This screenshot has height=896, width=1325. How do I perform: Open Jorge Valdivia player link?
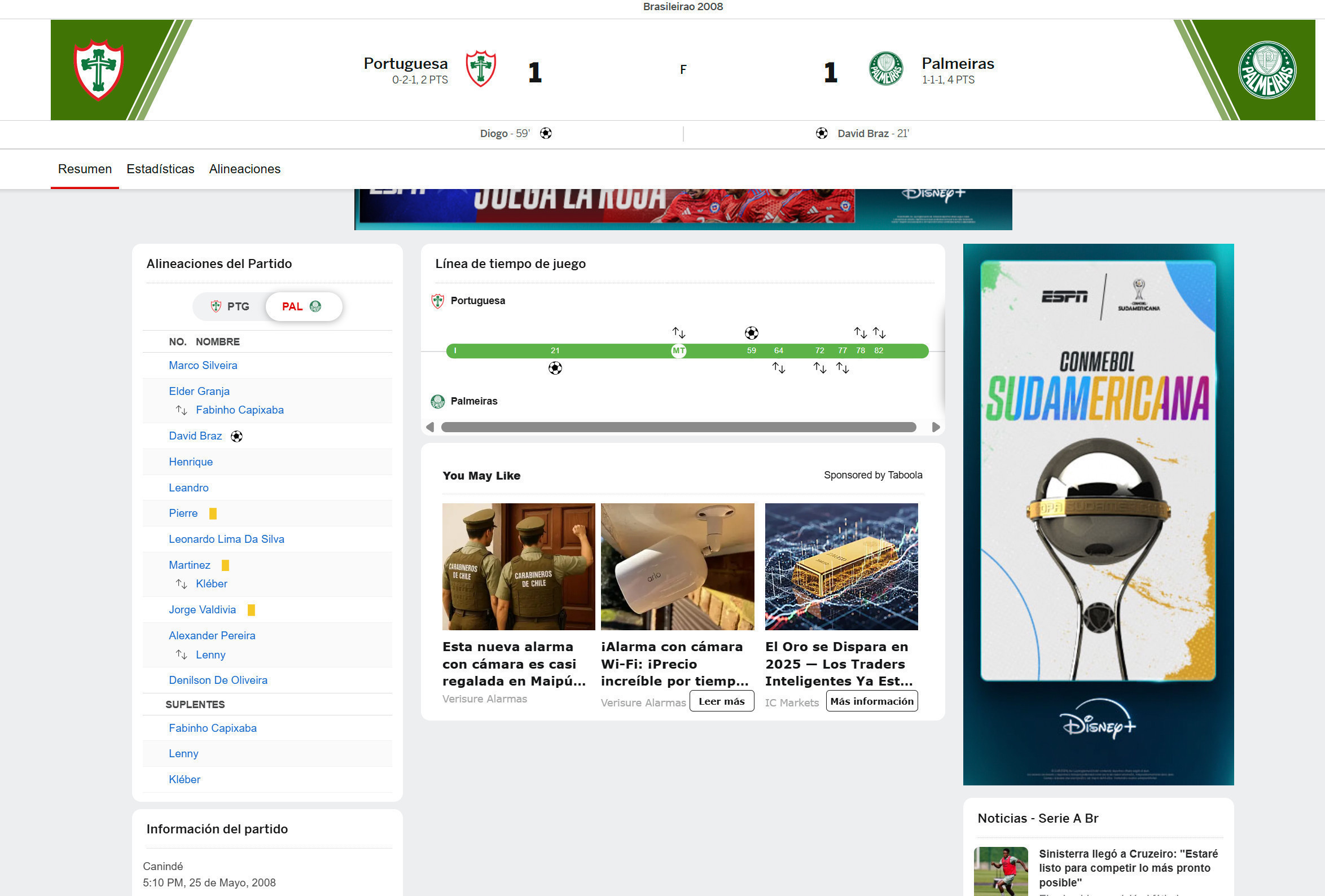[x=203, y=610]
